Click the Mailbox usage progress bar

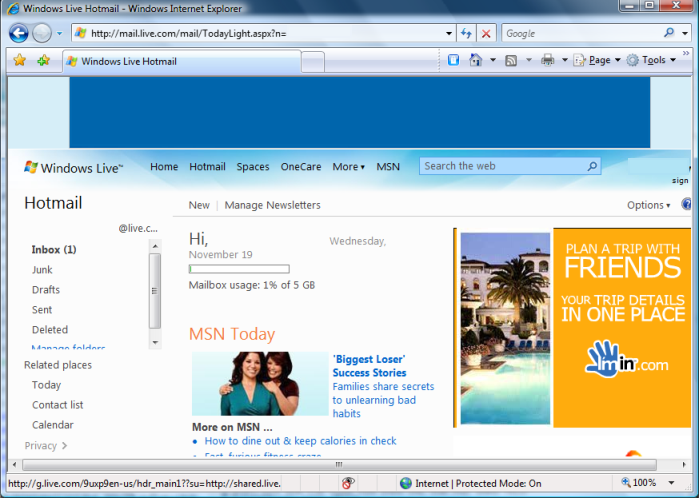(239, 269)
